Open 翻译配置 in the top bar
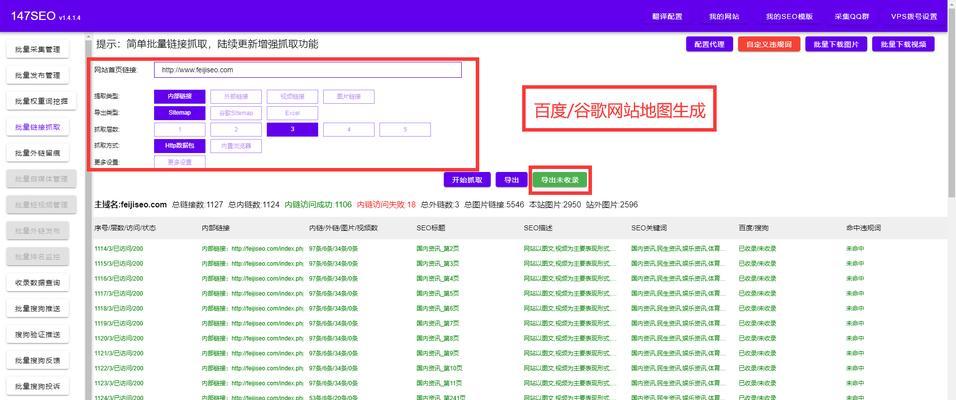This screenshot has width=956, height=400. tap(667, 16)
